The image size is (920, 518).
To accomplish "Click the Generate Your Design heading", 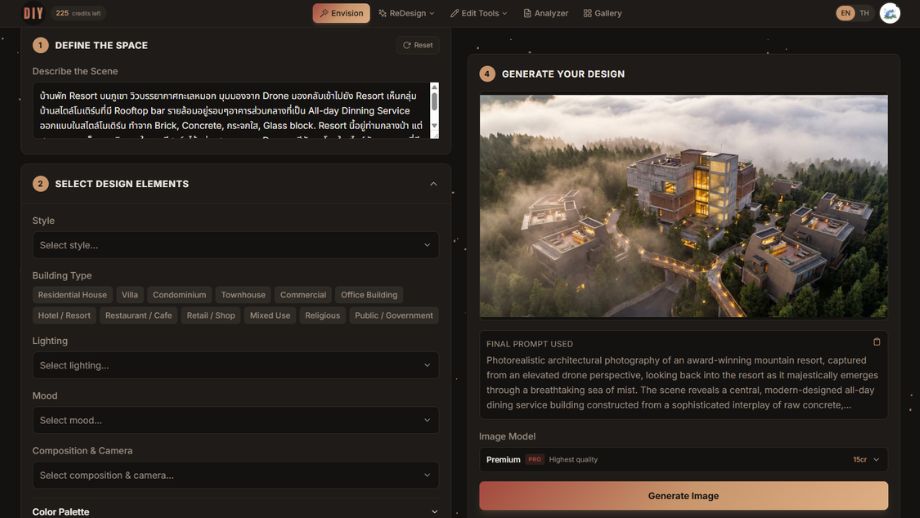I will click(x=563, y=74).
